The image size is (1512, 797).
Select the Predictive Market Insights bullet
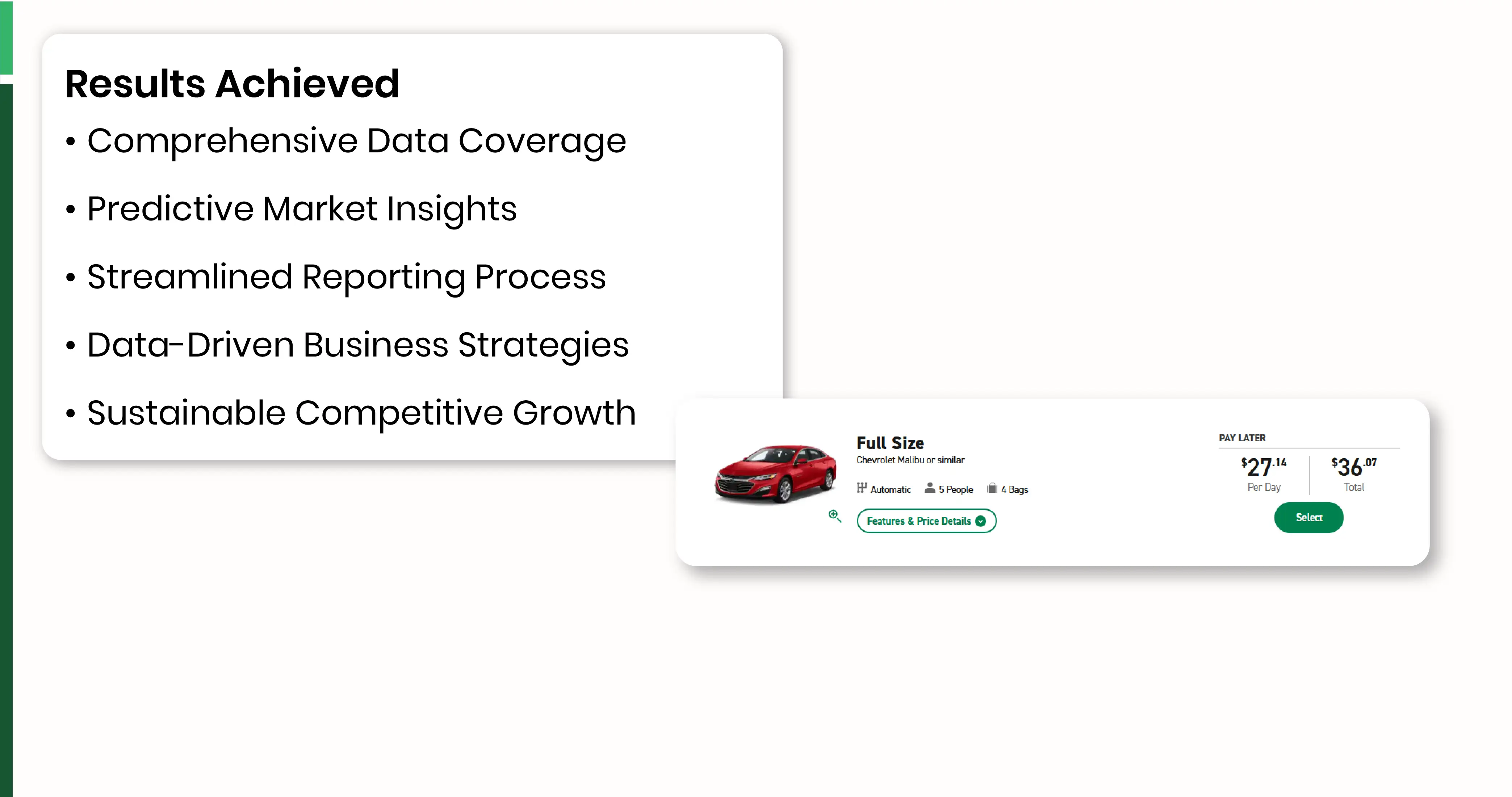coord(302,209)
